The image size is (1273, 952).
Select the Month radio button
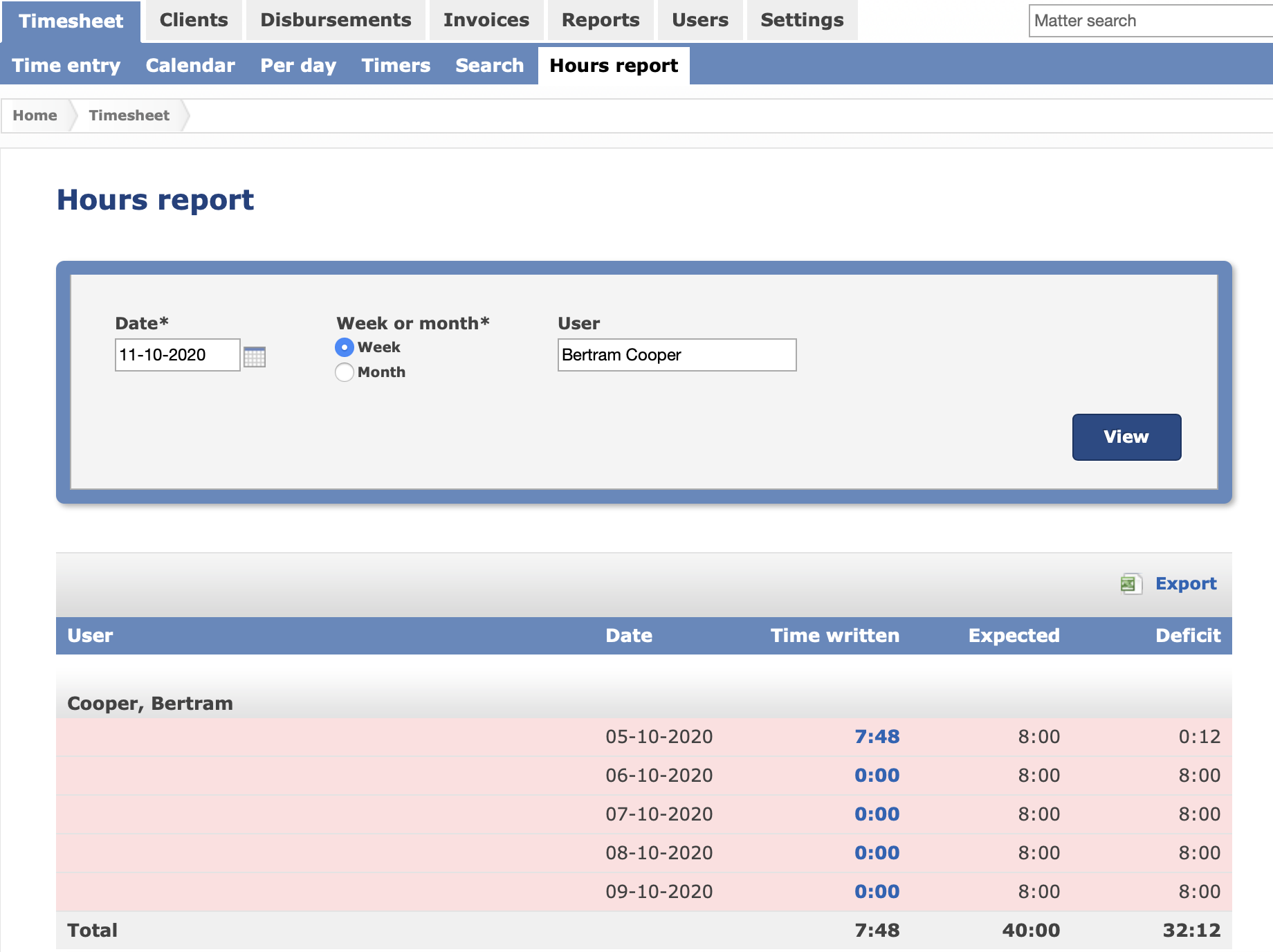click(x=344, y=372)
